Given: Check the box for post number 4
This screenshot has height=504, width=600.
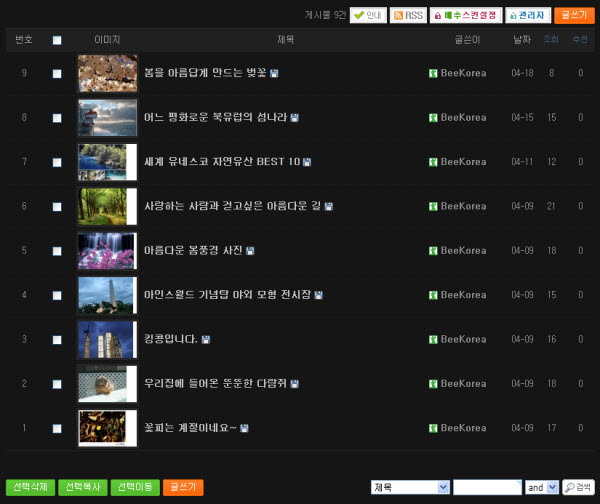Looking at the screenshot, I should tap(57, 295).
